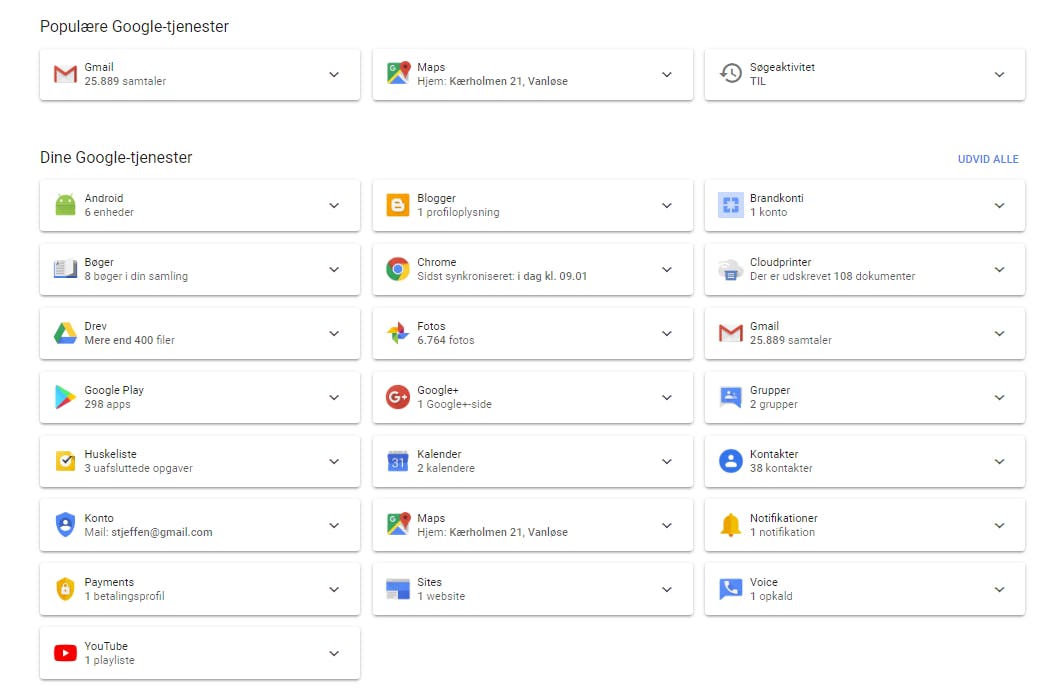Click the '8 bøger i din samling' text
The width and height of the screenshot is (1059, 696).
click(x=136, y=276)
